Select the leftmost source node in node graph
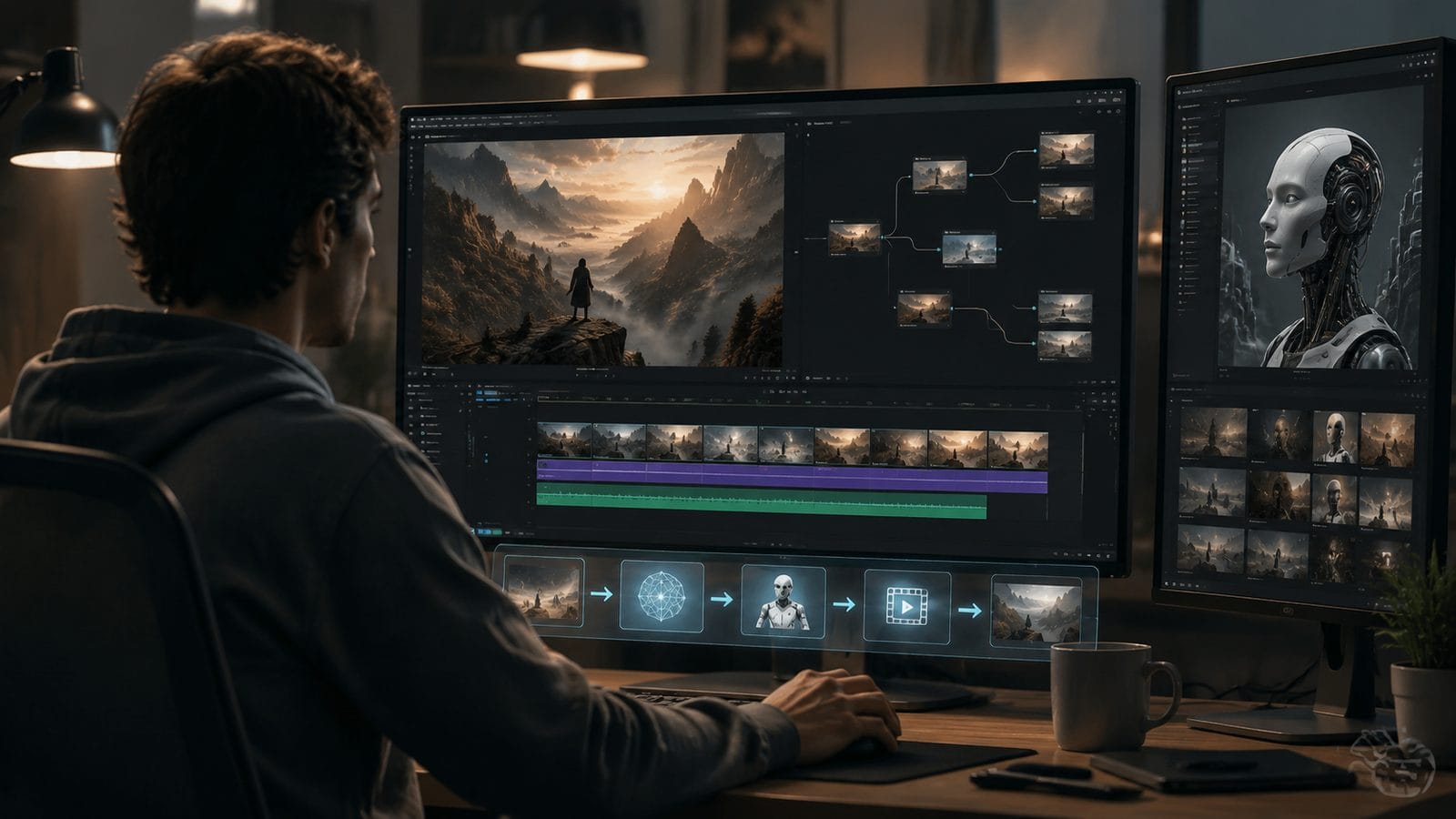The image size is (1456, 819). (x=854, y=238)
